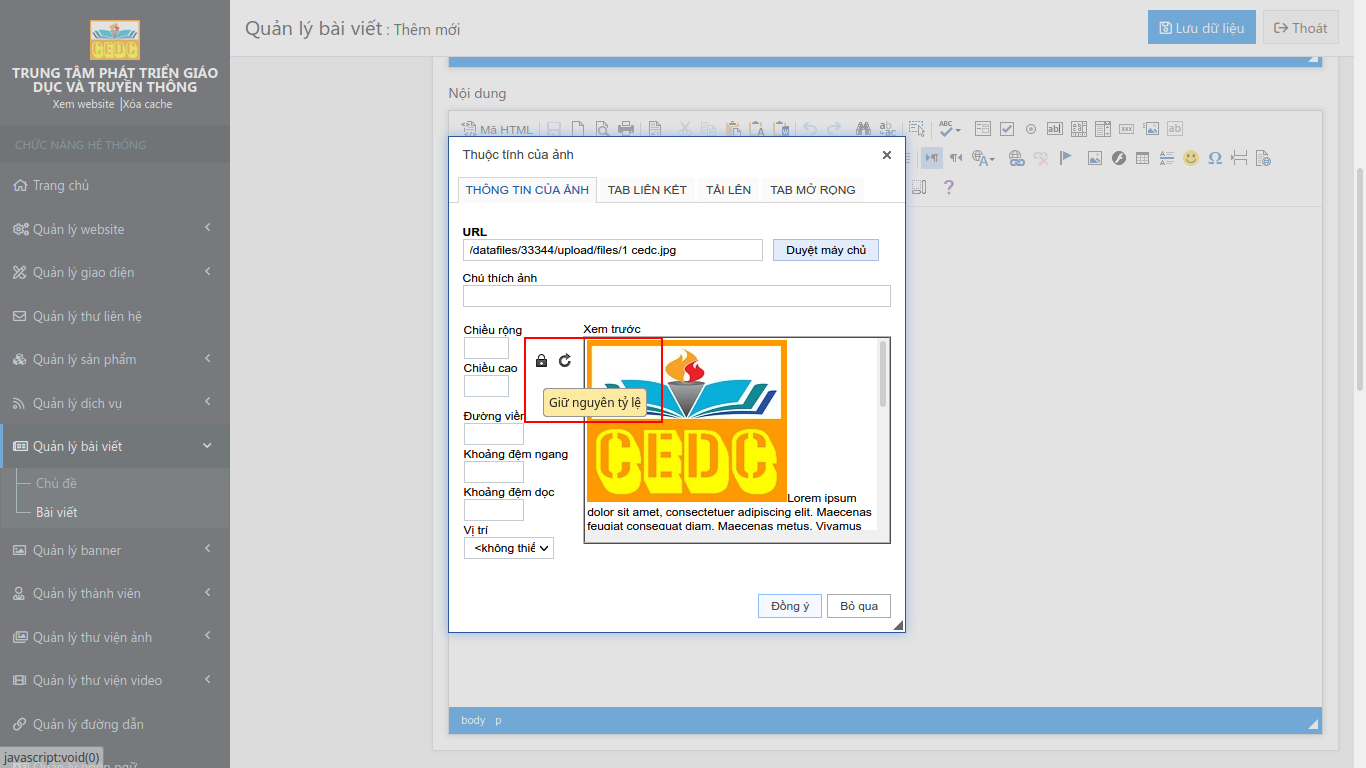Click the Templates icon in editor toolbar
Image resolution: width=1366 pixels, height=768 pixels.
[655, 129]
